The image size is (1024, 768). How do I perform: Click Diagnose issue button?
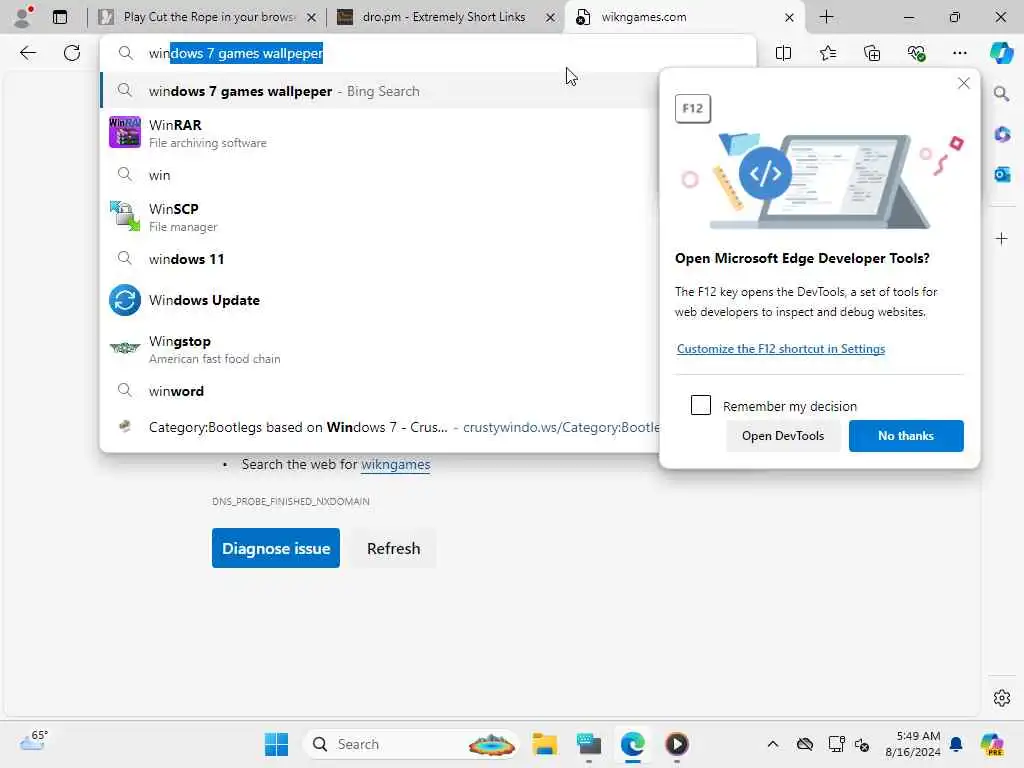(x=276, y=548)
